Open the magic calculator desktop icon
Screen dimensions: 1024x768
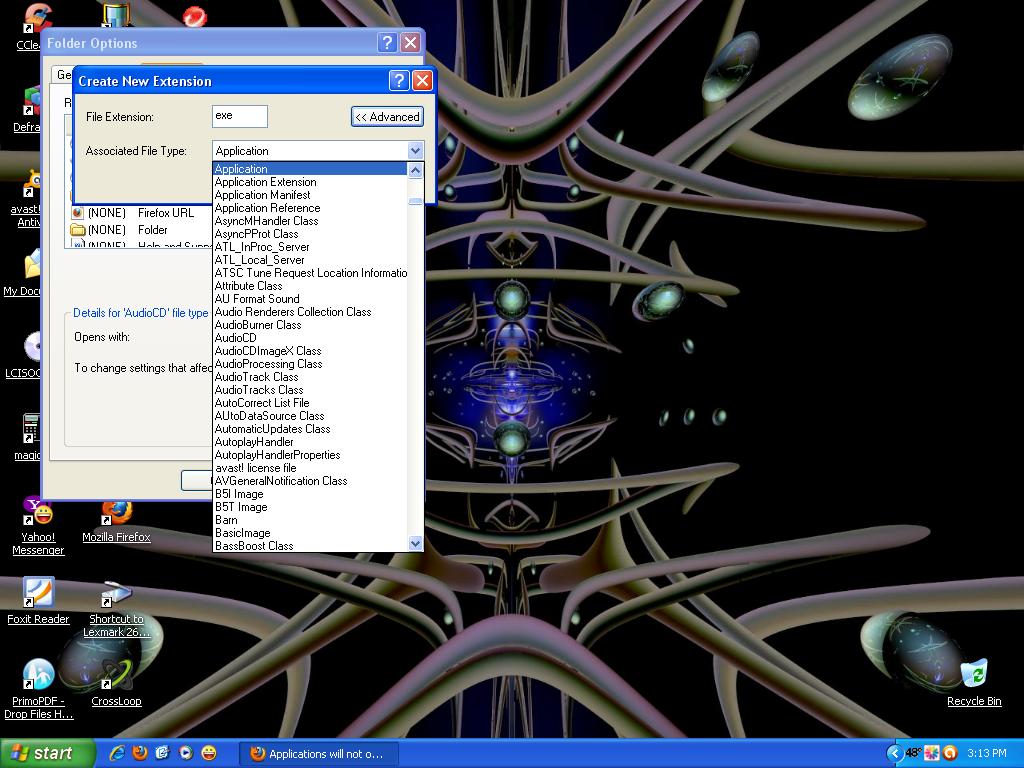pos(29,436)
